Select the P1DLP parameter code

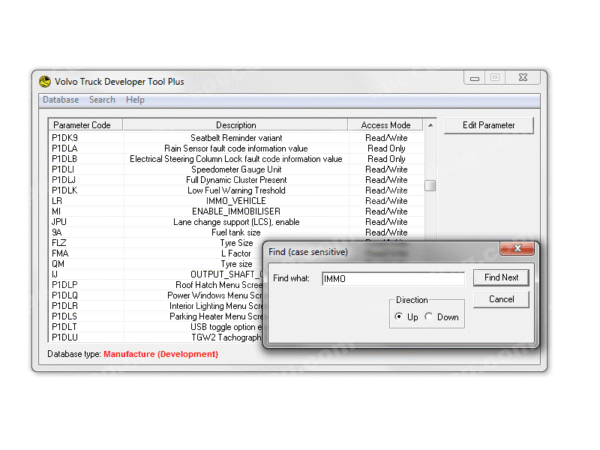[65, 285]
